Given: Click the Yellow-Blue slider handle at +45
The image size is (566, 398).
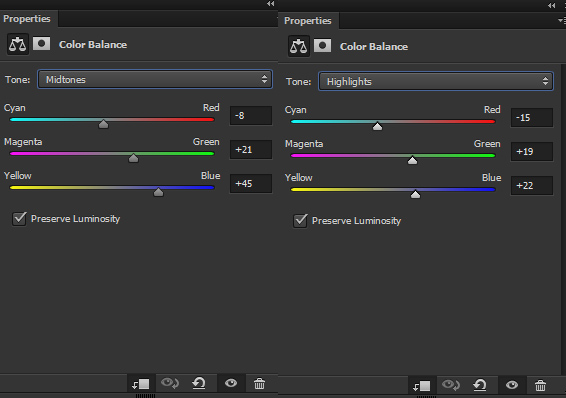Looking at the screenshot, I should pos(158,192).
